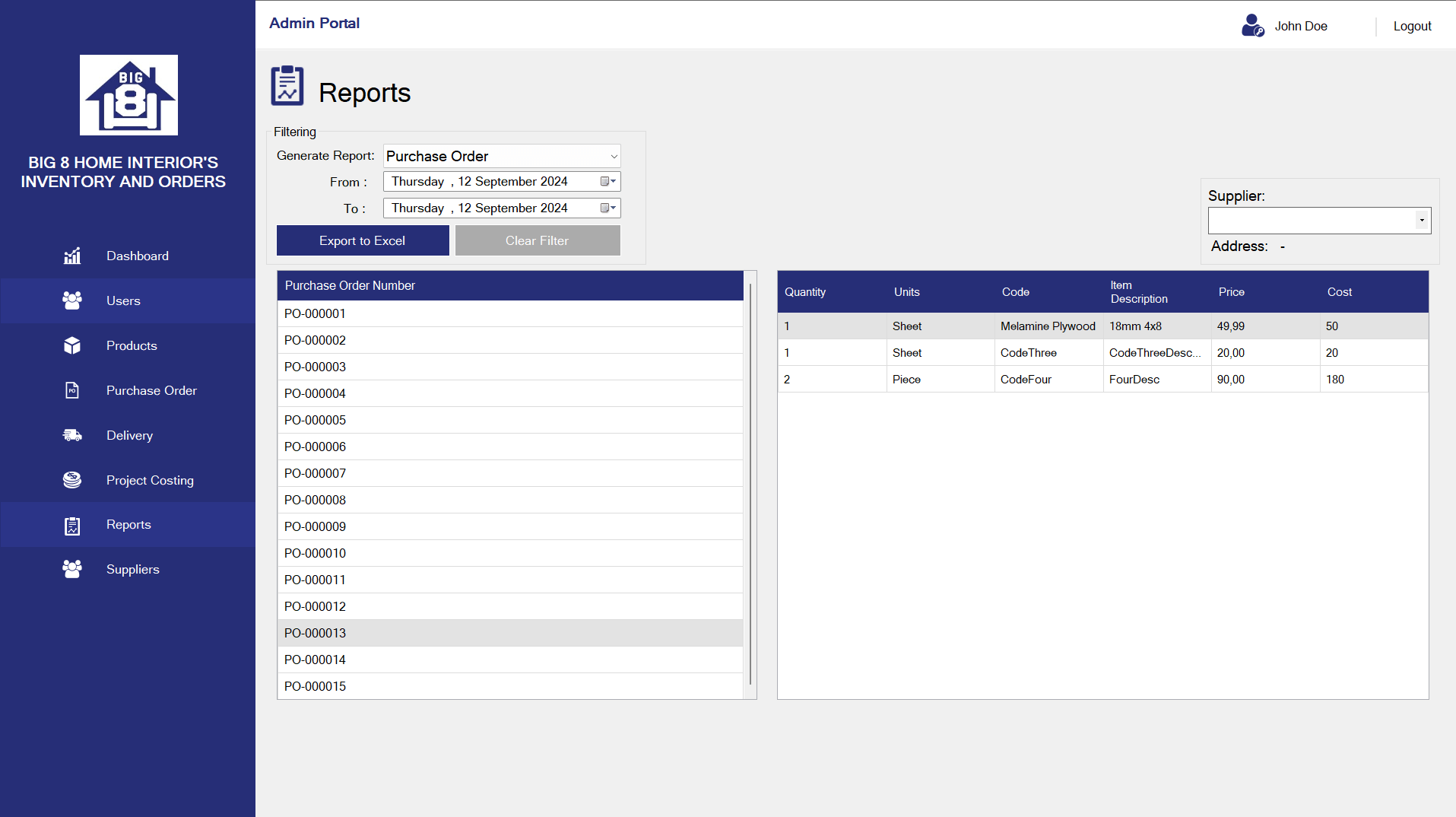
Task: Click the Dashboard chart icon
Action: click(72, 256)
